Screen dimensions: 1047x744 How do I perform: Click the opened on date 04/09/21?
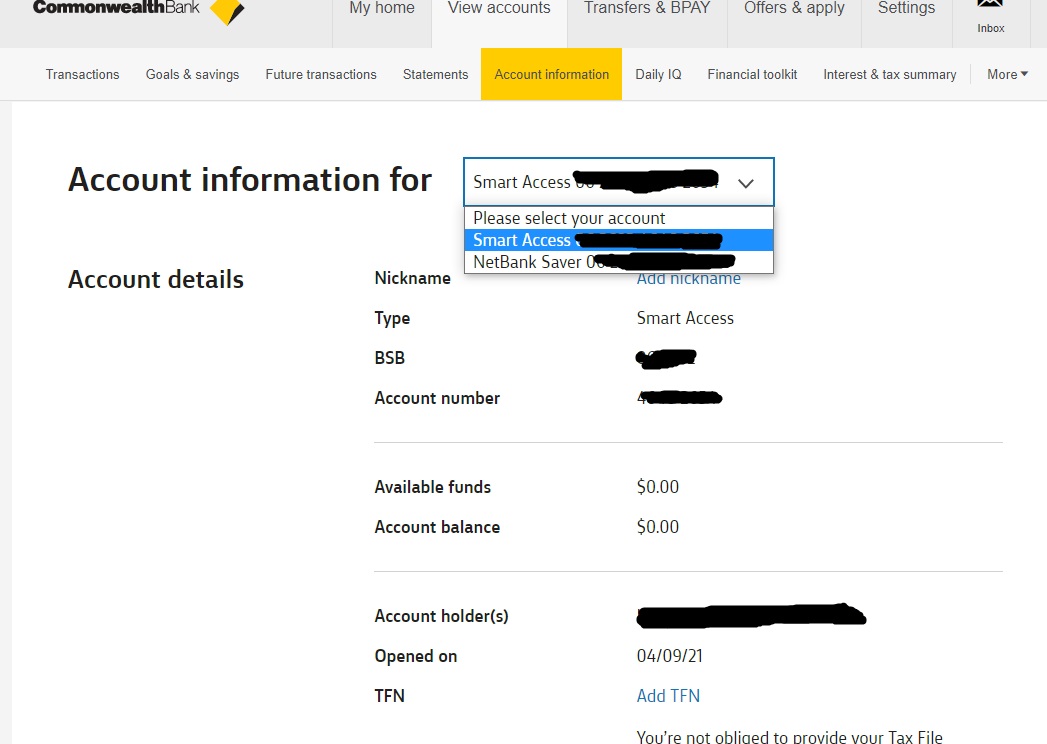tap(669, 656)
